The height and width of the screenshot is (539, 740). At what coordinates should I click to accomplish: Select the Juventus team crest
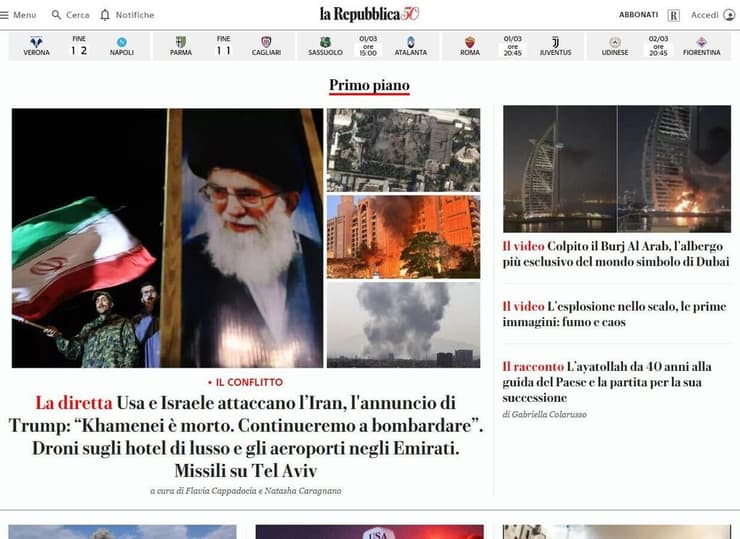coord(555,42)
